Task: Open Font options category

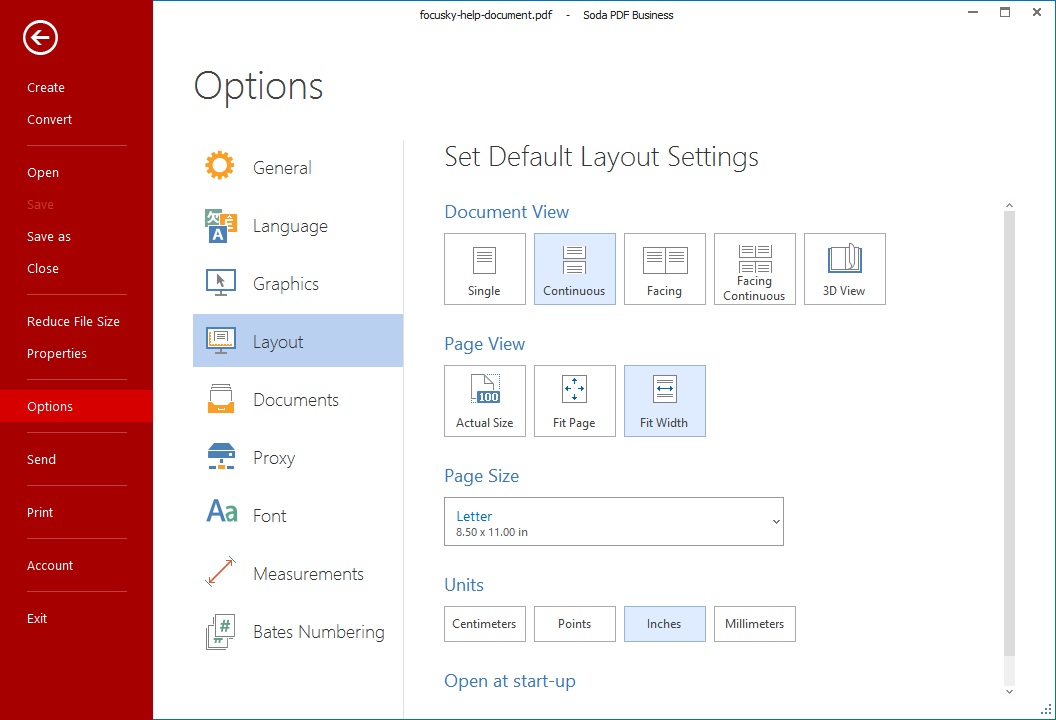Action: coord(269,516)
